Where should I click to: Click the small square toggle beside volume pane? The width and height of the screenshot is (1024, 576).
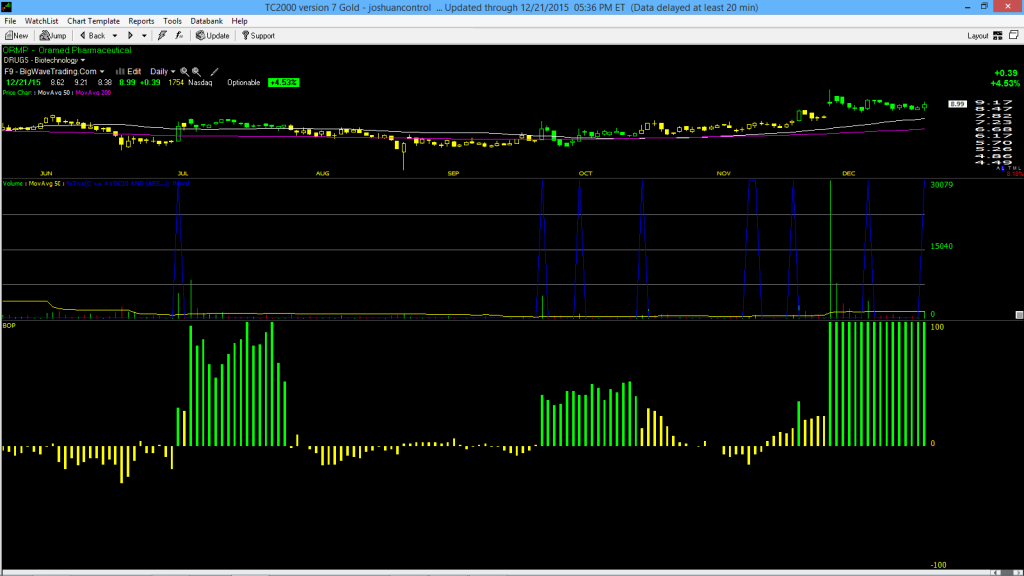[1019, 315]
